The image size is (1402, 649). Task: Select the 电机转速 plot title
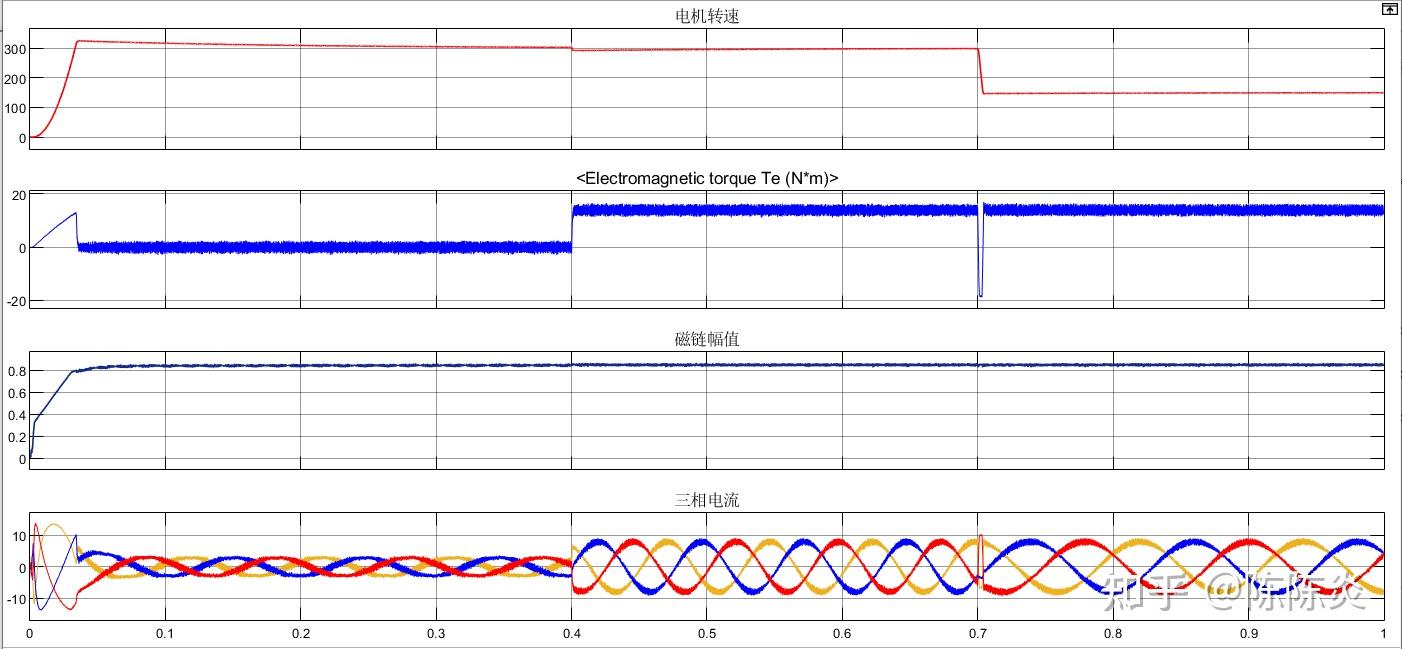pos(707,16)
